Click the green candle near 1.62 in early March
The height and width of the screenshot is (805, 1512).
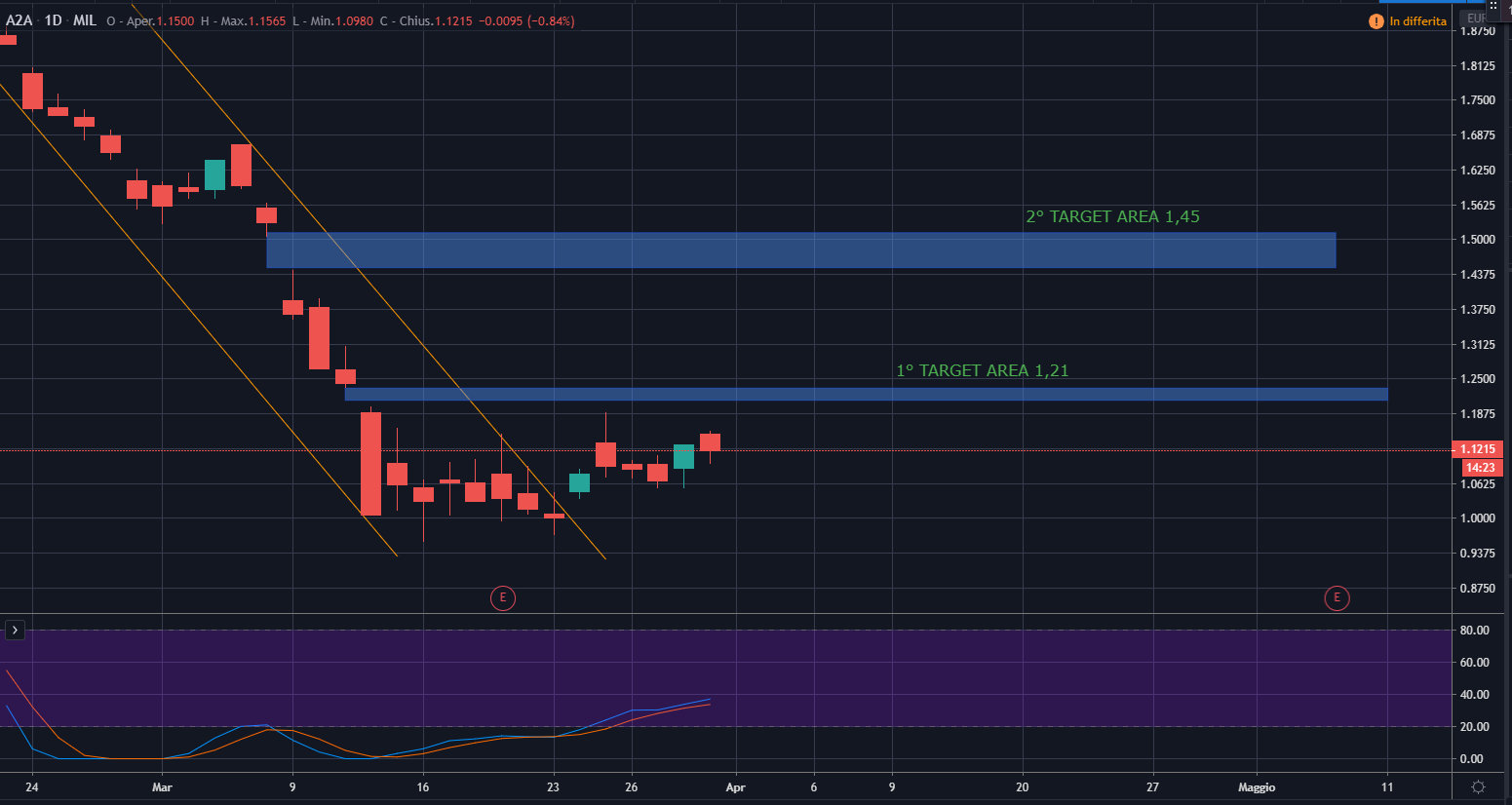(214, 174)
